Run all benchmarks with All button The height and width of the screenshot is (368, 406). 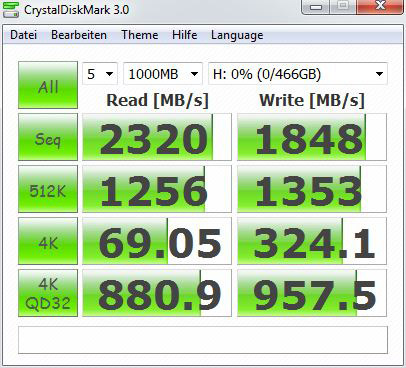click(48, 85)
